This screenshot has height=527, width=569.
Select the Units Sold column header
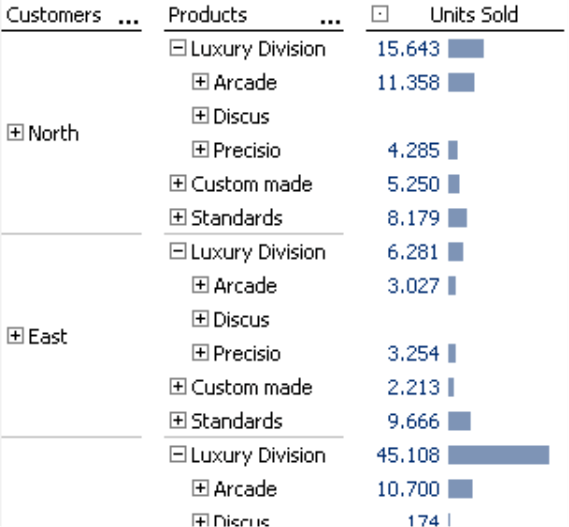(x=474, y=15)
